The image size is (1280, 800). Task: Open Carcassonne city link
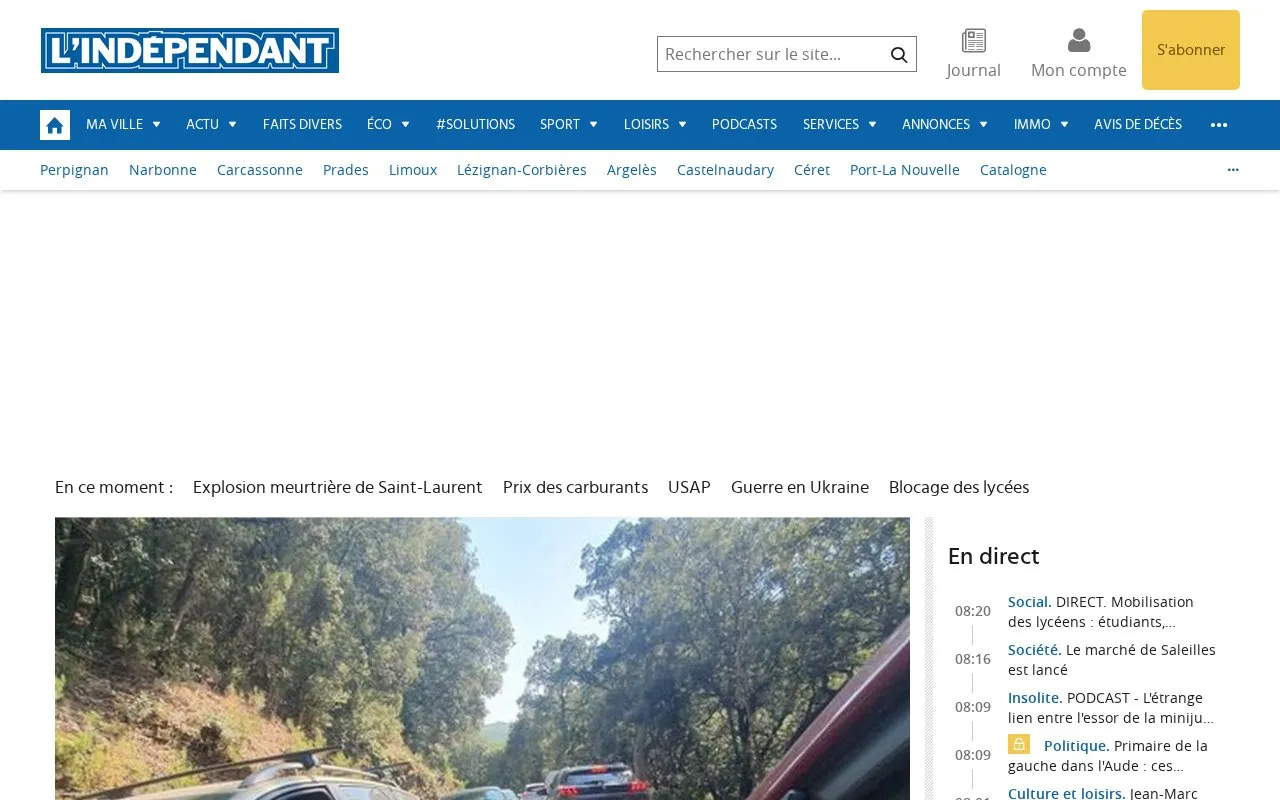(260, 170)
